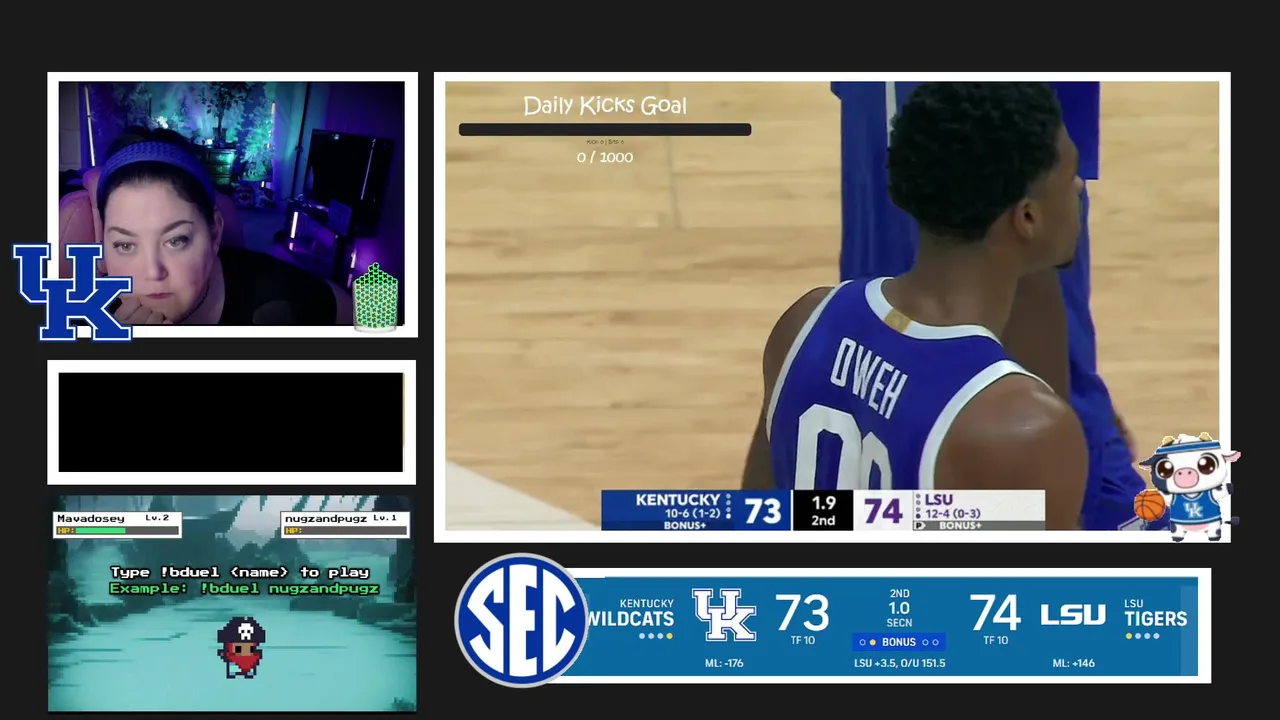Click LSU's score 74 in bottom scoreboard
1280x720 pixels.
pos(995,613)
